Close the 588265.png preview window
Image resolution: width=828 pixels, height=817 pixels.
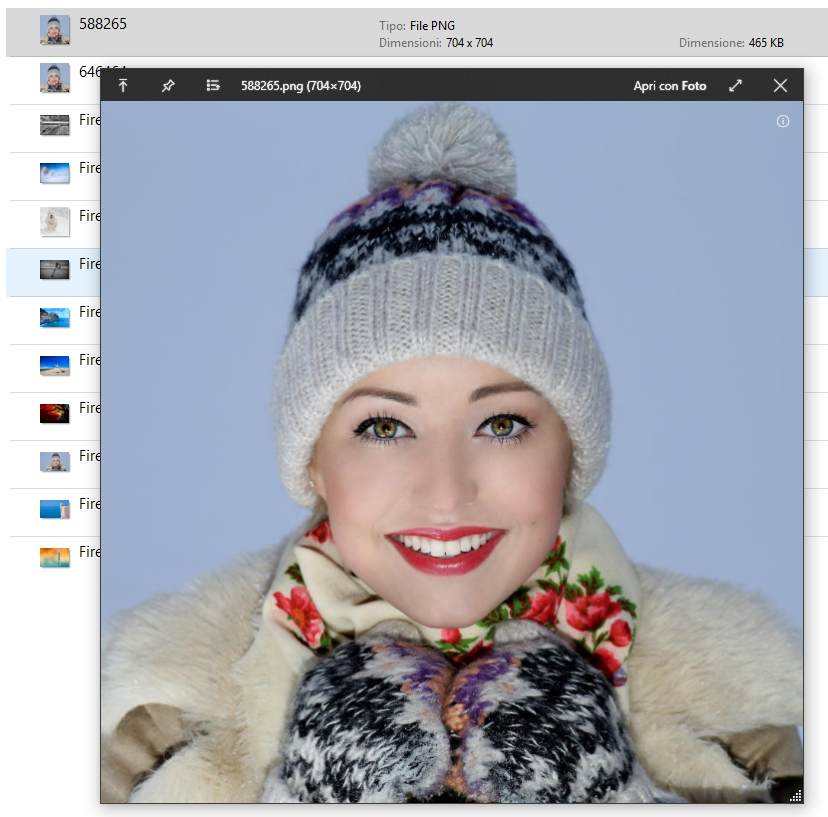780,86
